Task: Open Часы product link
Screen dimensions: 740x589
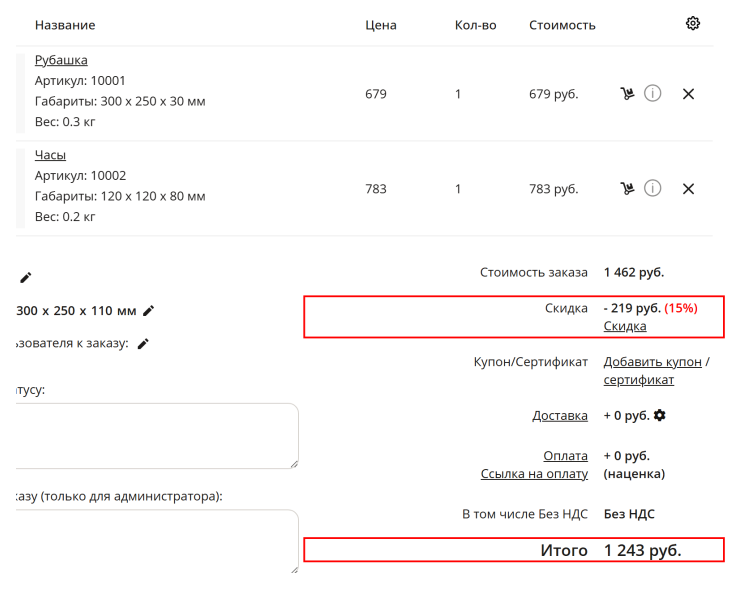Action: point(50,155)
